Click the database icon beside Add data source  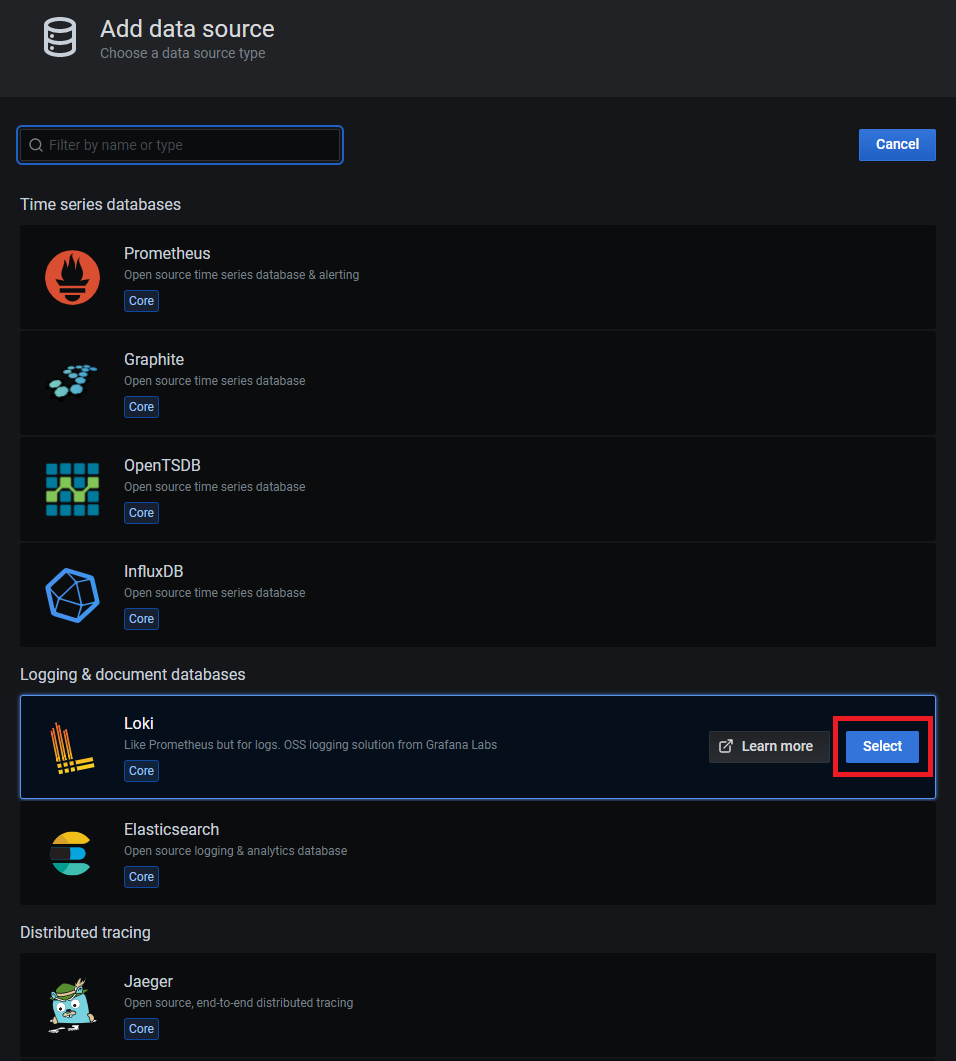[60, 37]
